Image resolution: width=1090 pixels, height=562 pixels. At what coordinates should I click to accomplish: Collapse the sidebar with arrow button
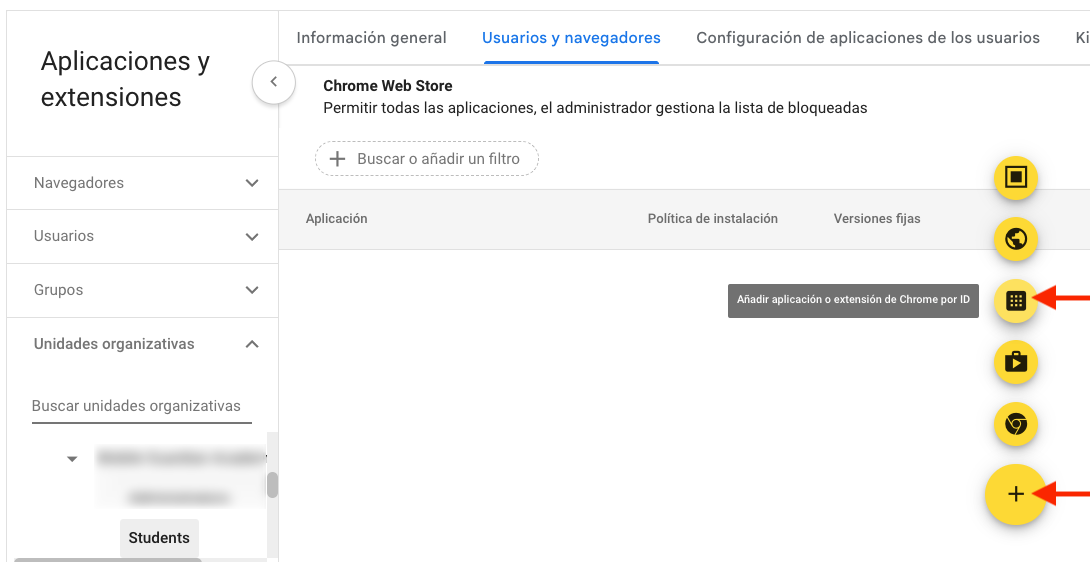(x=273, y=83)
